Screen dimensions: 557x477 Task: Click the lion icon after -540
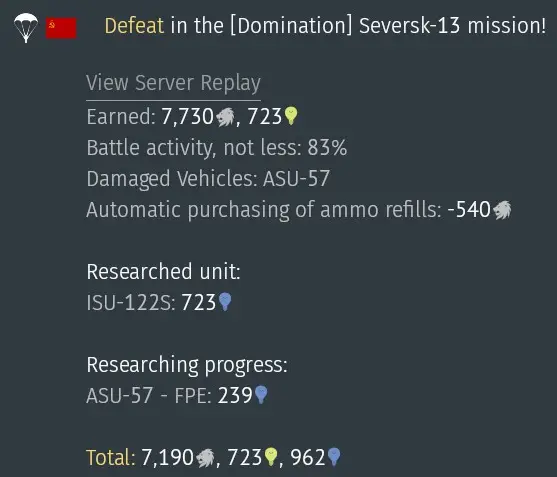[502, 210]
